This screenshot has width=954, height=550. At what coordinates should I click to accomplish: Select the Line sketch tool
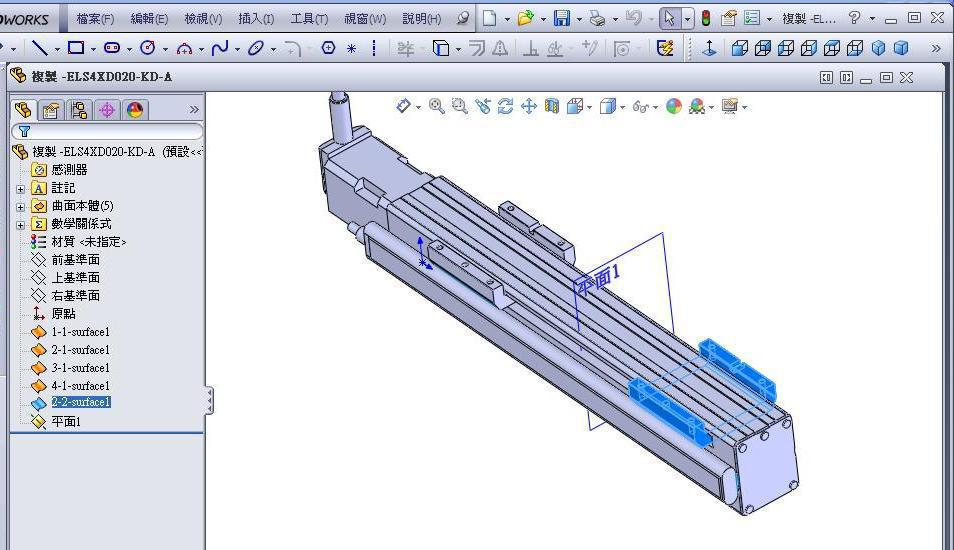pyautogui.click(x=39, y=48)
